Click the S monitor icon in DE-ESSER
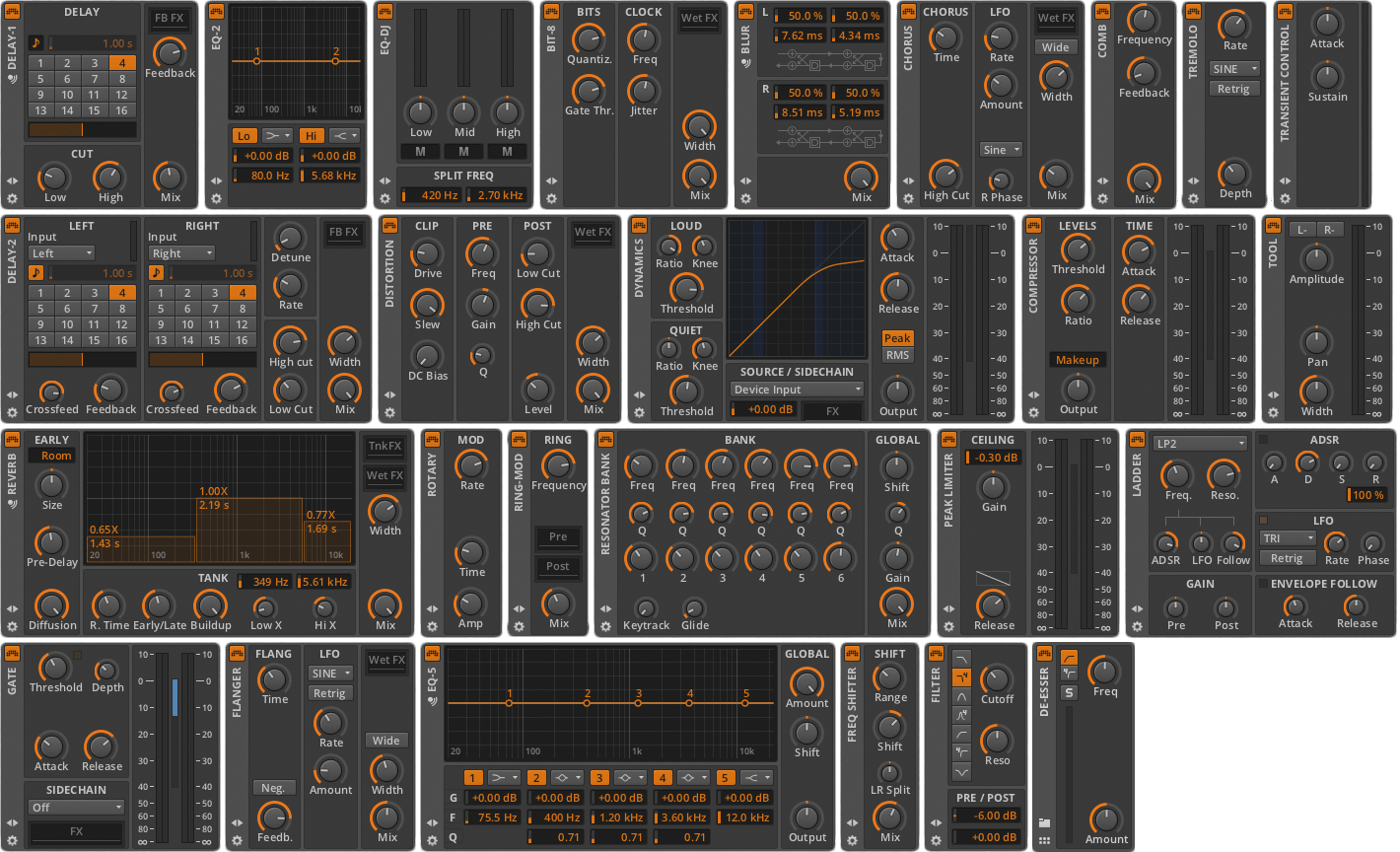Image resolution: width=1400 pixels, height=852 pixels. [x=1069, y=692]
